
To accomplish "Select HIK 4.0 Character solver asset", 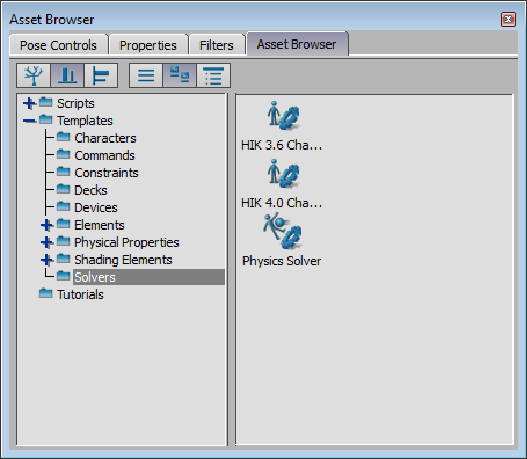I will [x=282, y=184].
